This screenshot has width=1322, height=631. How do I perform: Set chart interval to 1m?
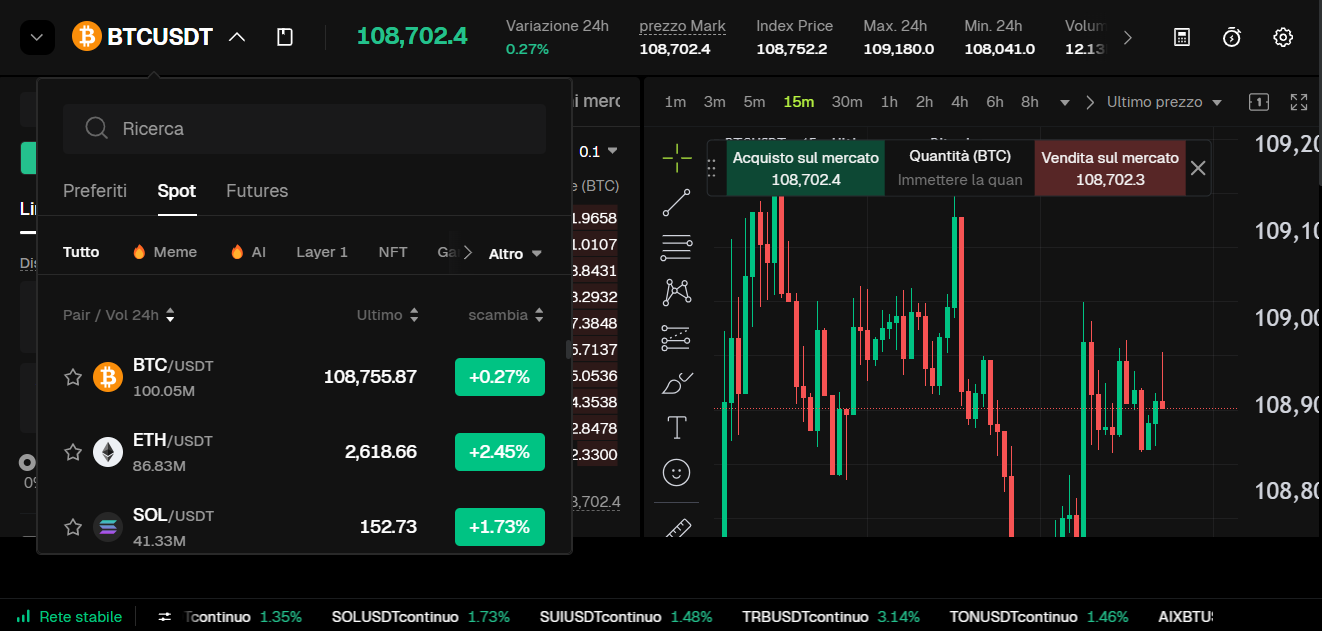click(x=675, y=102)
